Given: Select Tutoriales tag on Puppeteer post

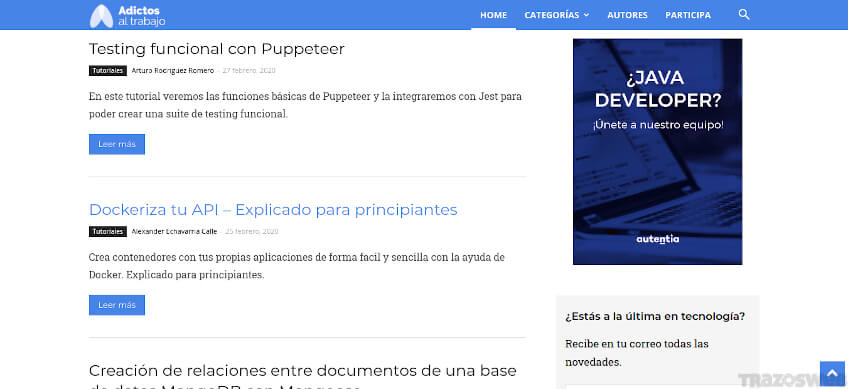Looking at the screenshot, I should click(108, 70).
